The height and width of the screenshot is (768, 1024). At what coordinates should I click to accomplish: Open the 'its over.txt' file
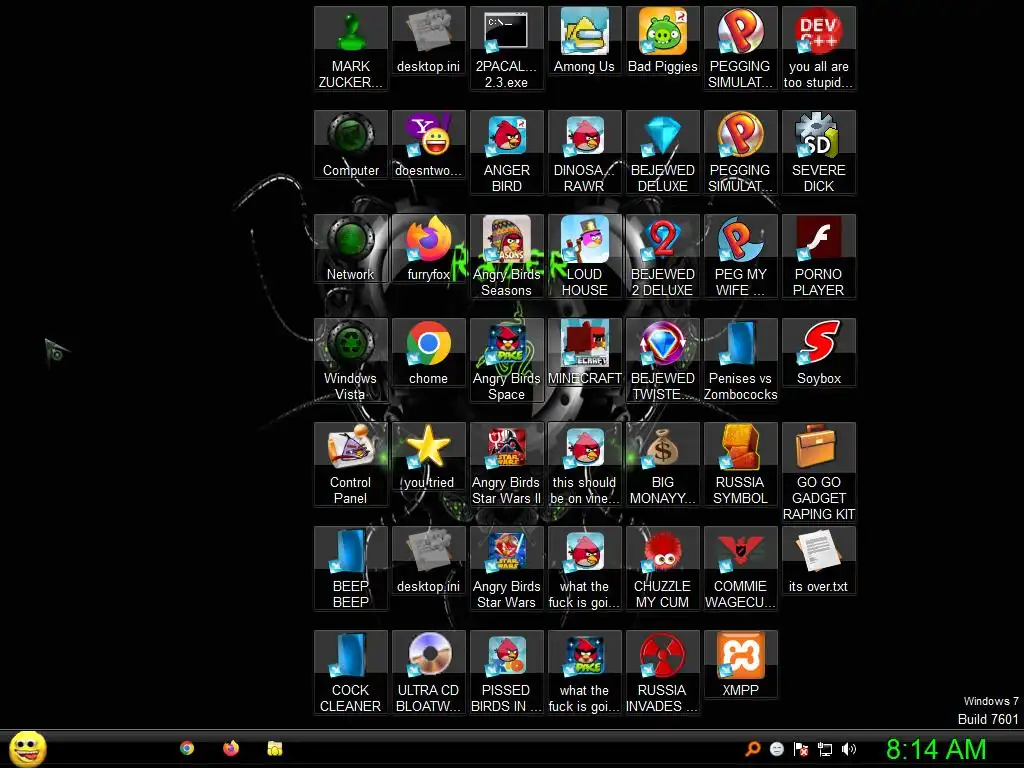click(x=818, y=560)
